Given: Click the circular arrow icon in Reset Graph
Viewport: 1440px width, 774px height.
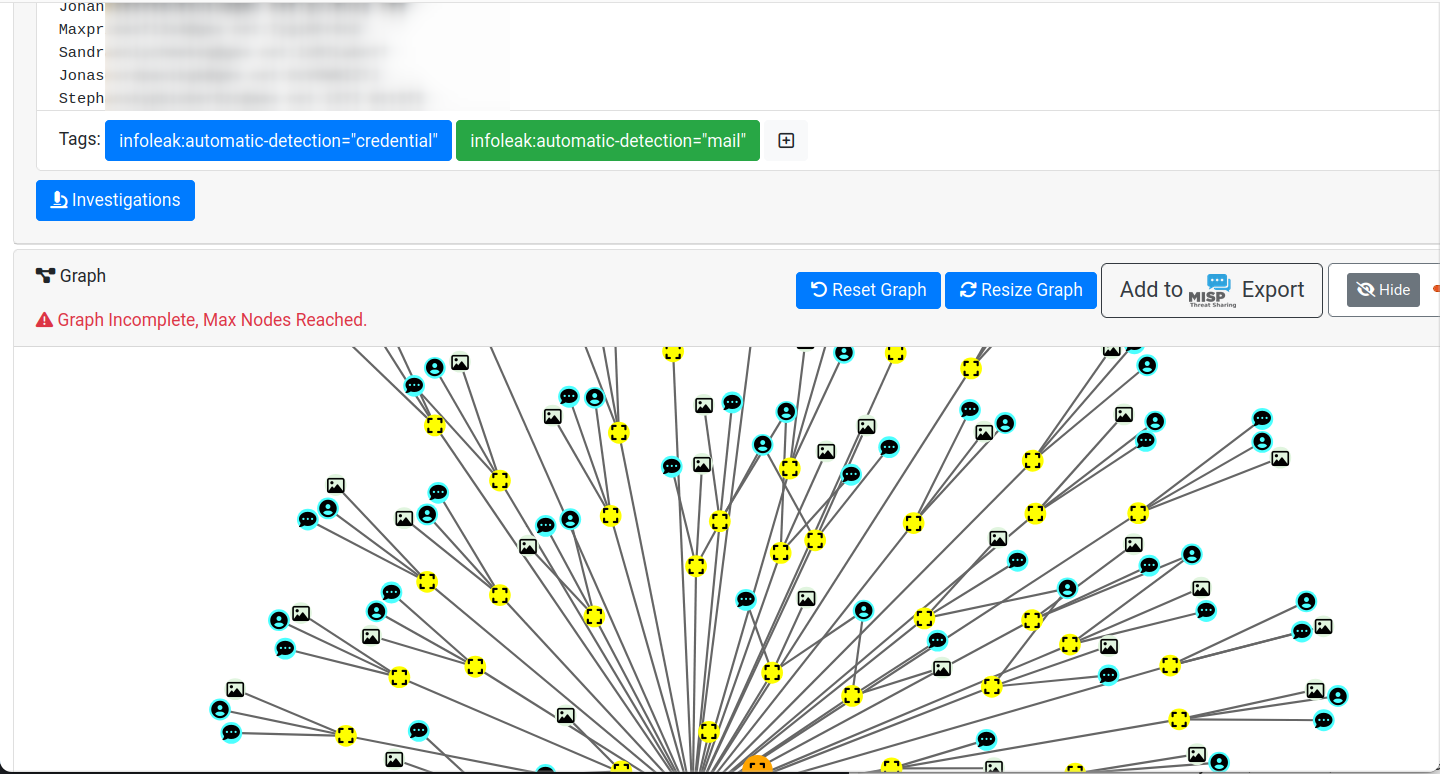Looking at the screenshot, I should [819, 290].
